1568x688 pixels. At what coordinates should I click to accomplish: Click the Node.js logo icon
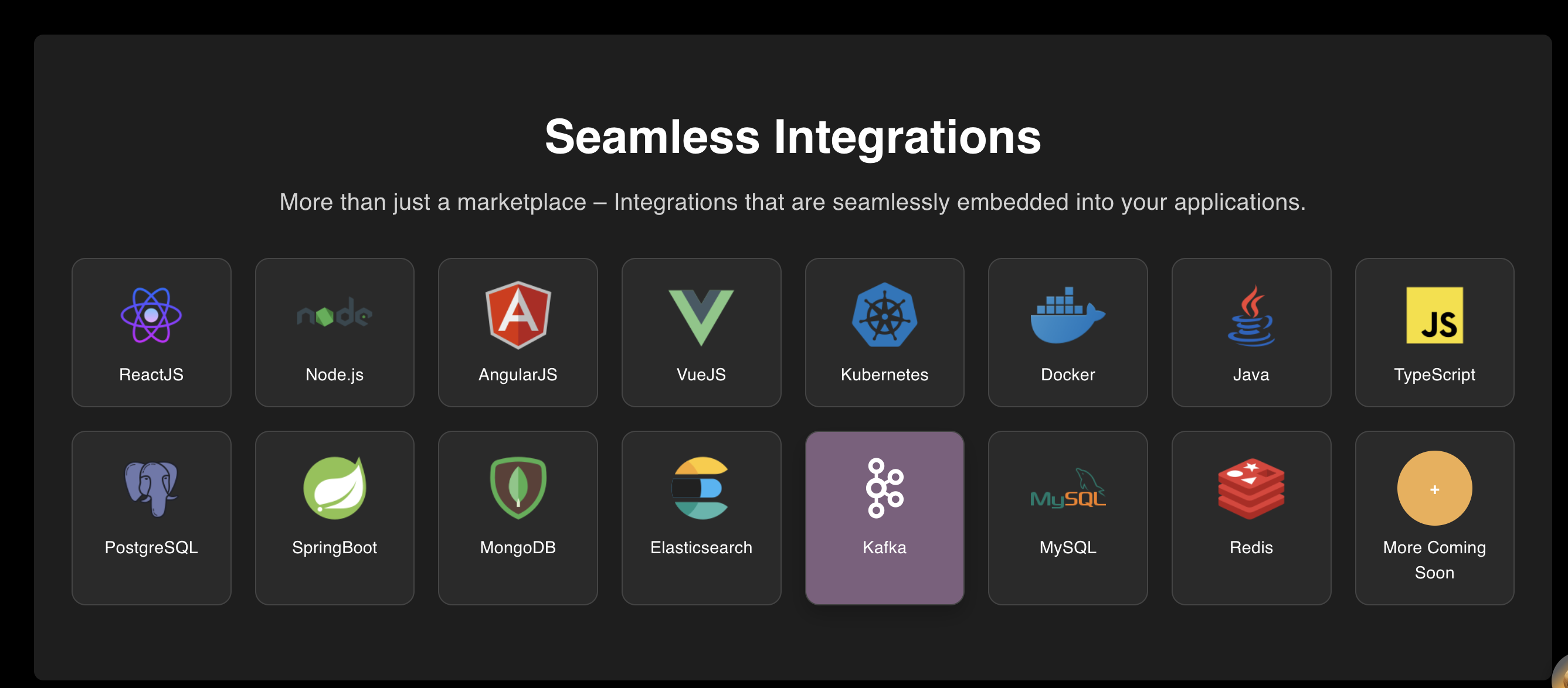click(334, 315)
